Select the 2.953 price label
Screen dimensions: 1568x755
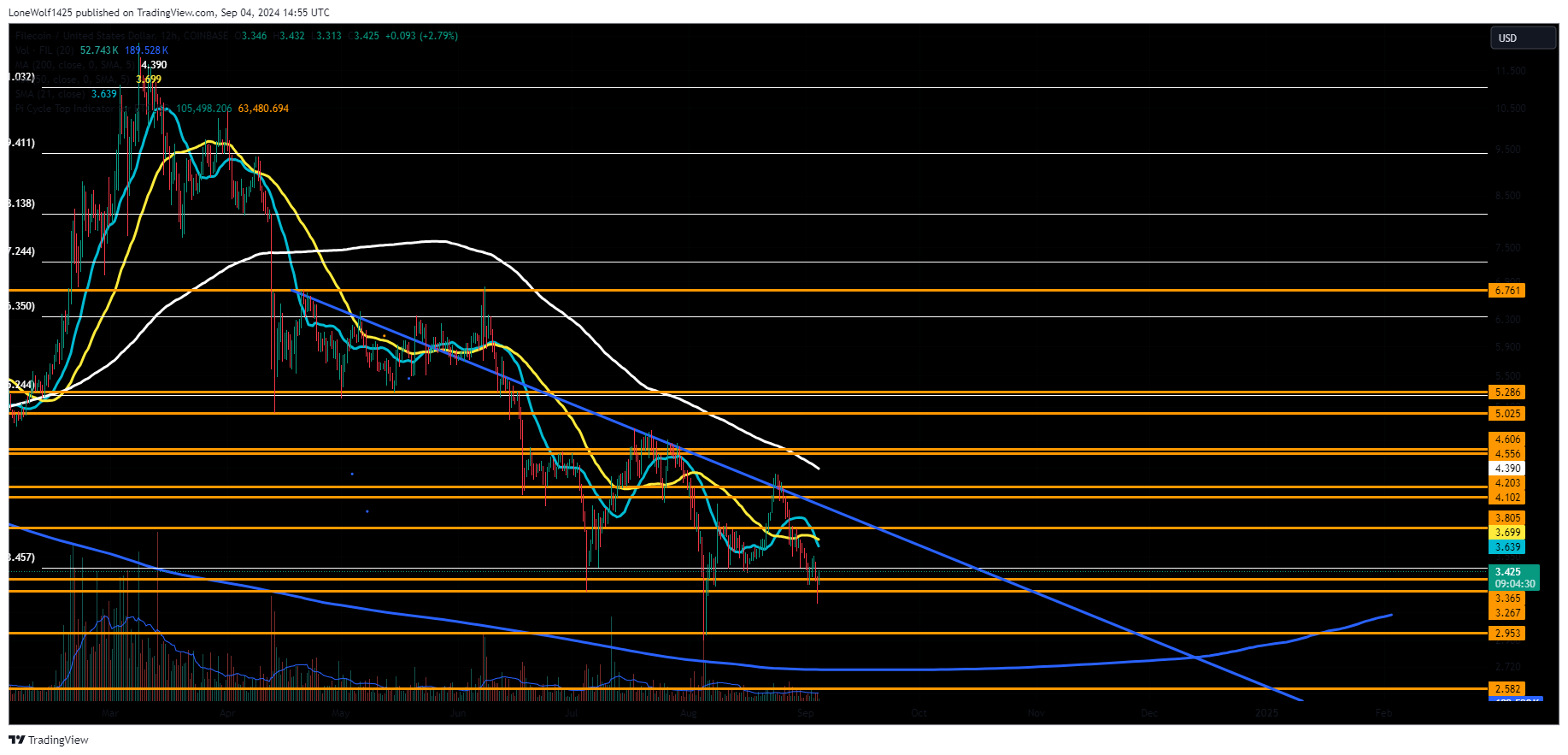(x=1506, y=634)
